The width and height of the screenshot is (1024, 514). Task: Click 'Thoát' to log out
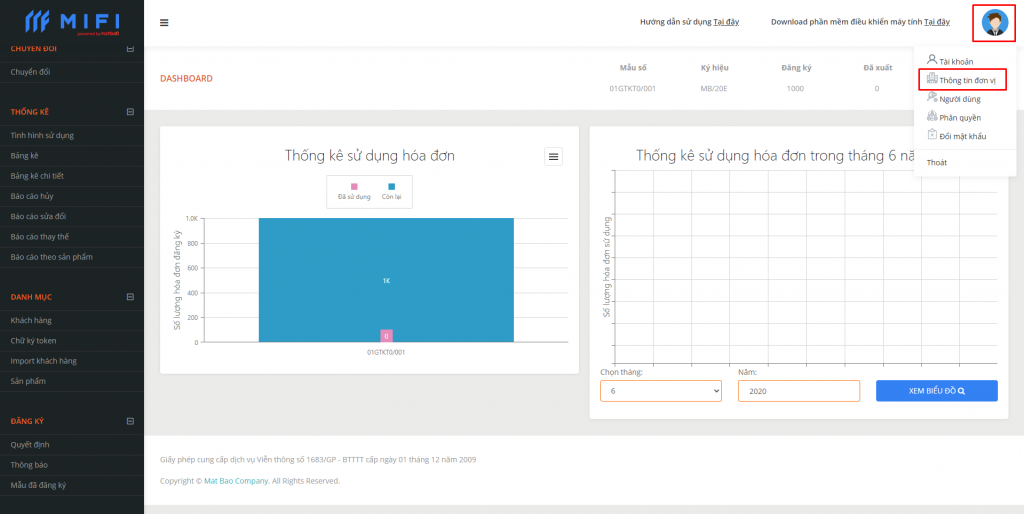937,162
